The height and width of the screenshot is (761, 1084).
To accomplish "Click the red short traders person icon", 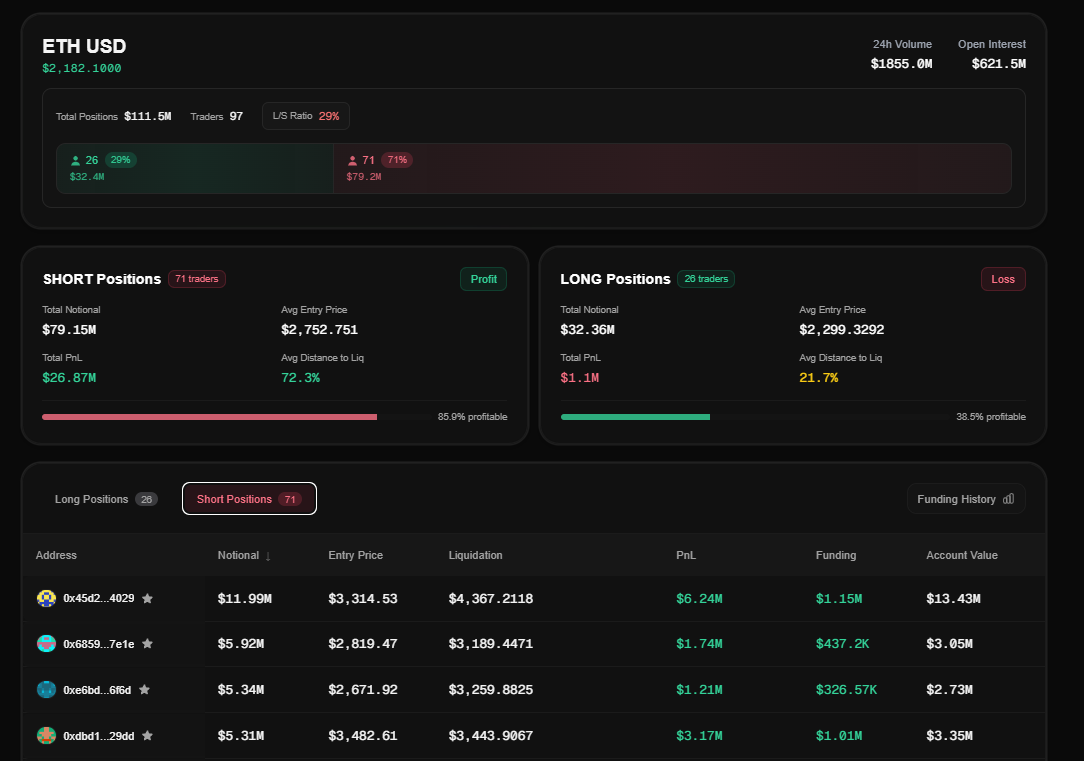I will pyautogui.click(x=352, y=161).
